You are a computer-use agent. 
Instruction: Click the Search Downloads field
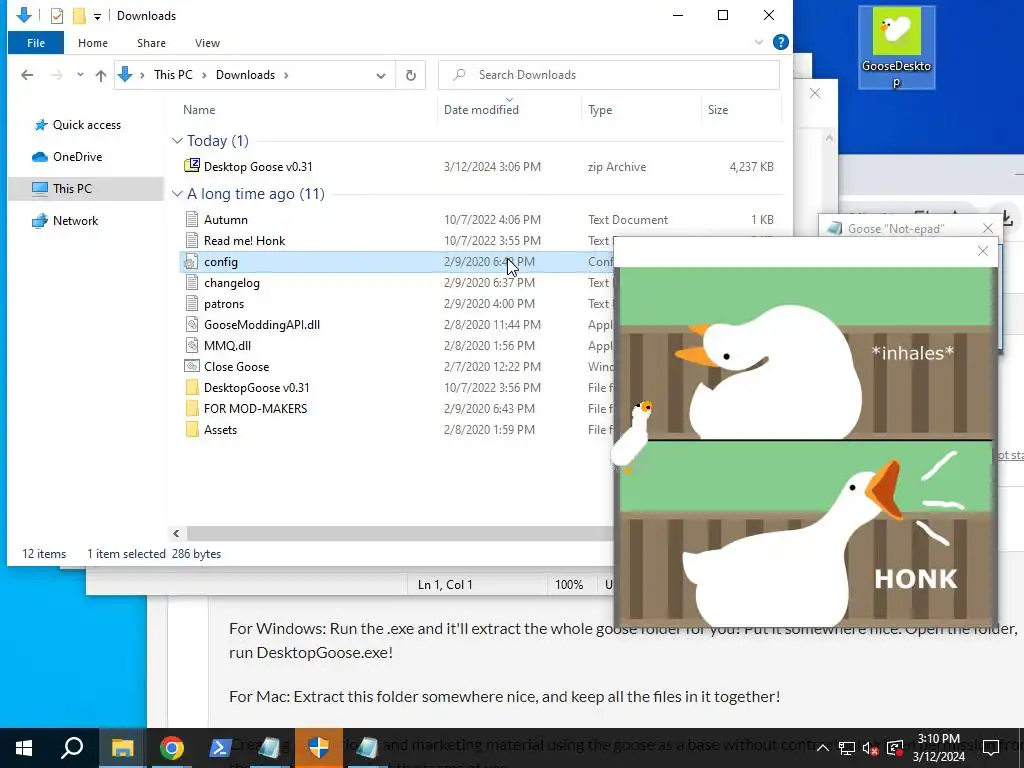609,74
